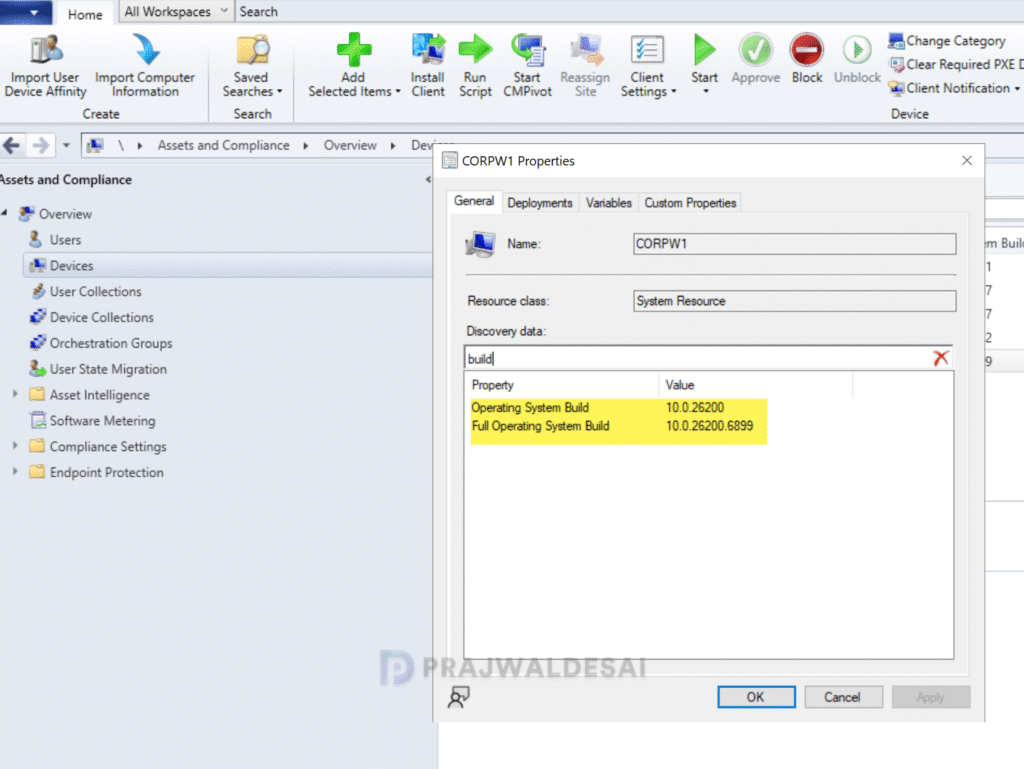1024x769 pixels.
Task: Select Endpoint Protection folder
Action: (x=106, y=472)
